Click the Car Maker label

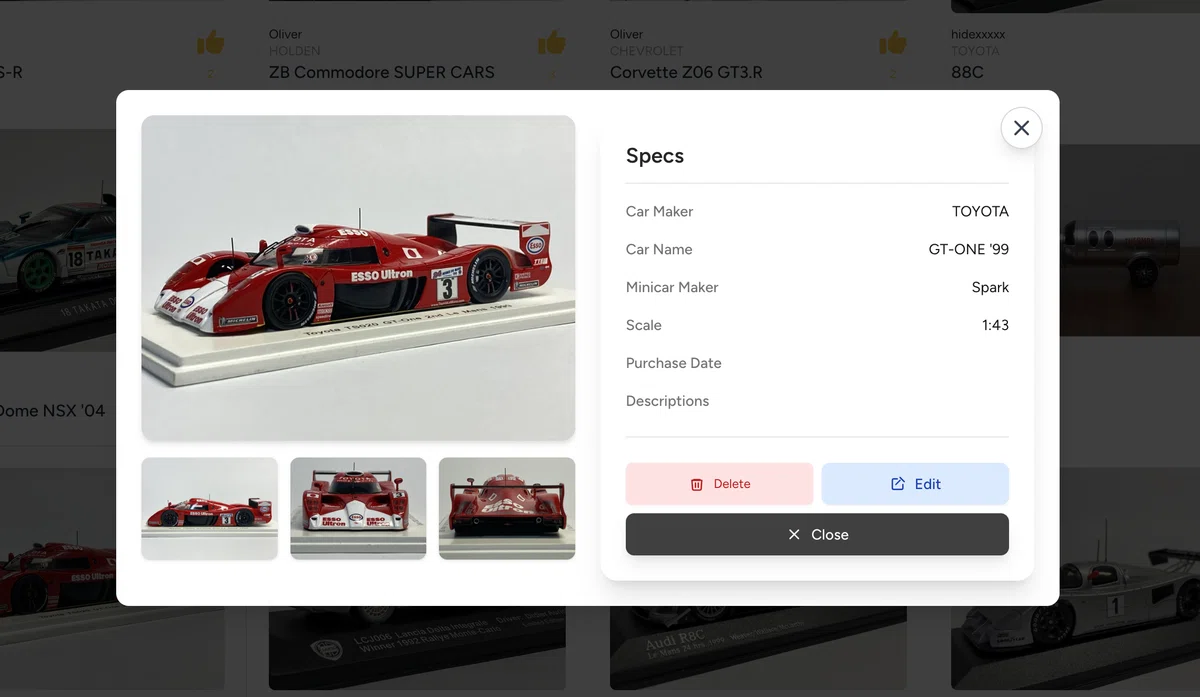pyautogui.click(x=659, y=211)
